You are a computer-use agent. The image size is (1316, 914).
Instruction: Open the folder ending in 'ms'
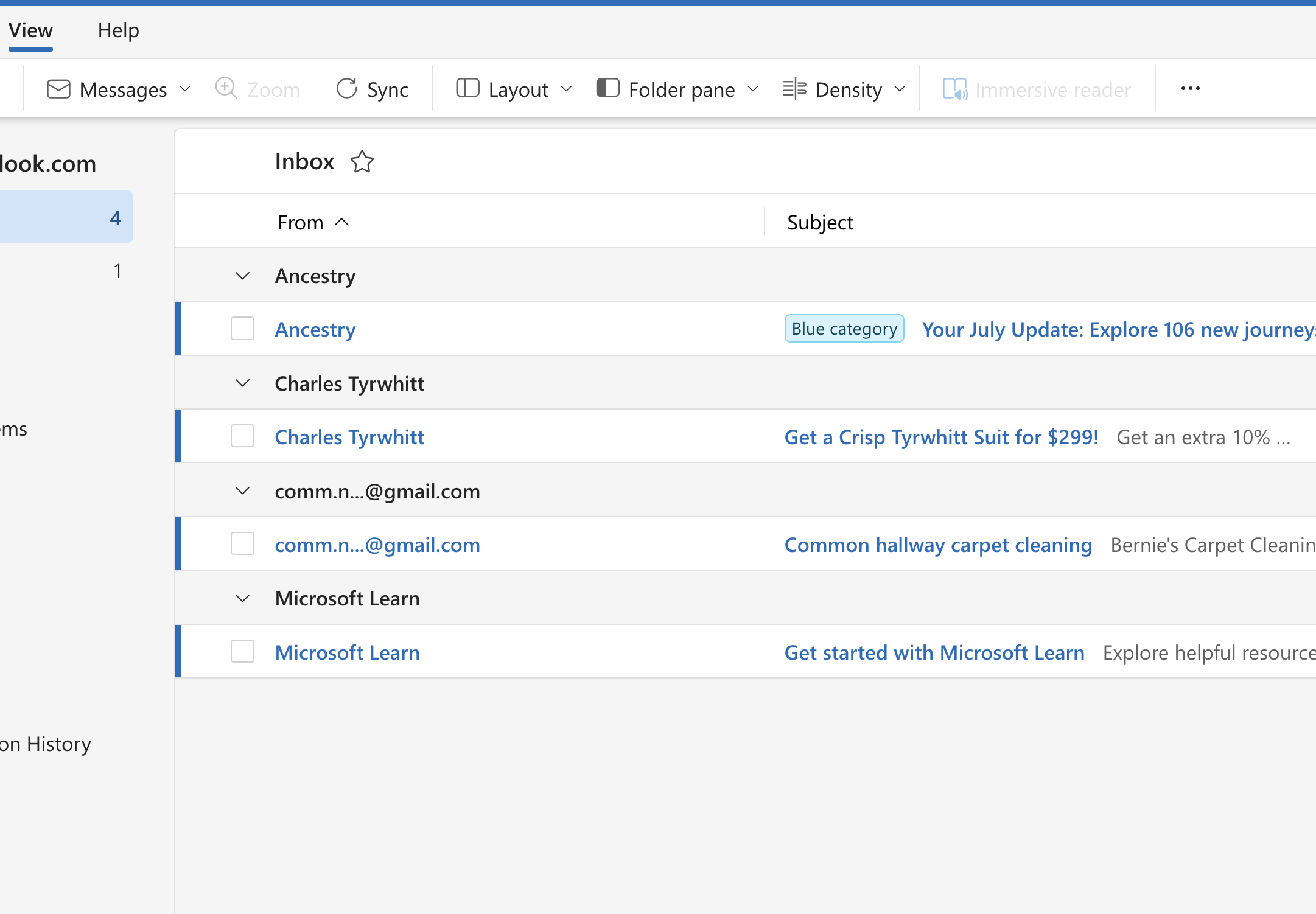point(13,430)
